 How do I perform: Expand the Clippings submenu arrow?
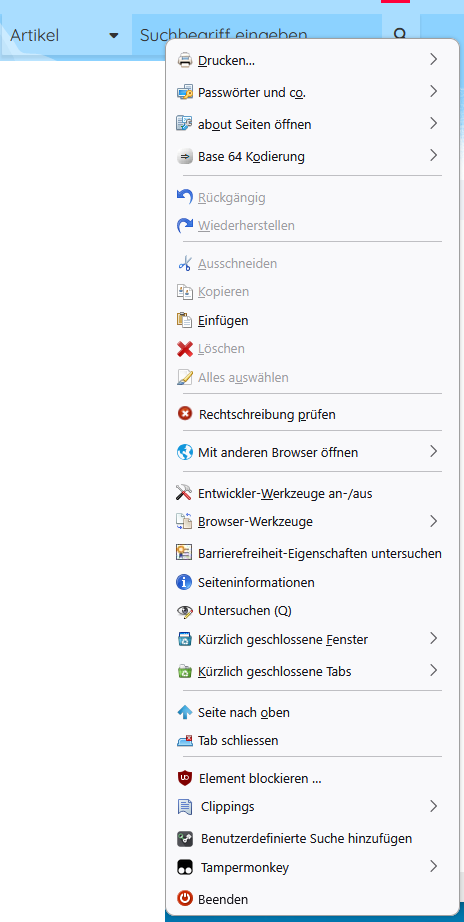433,806
